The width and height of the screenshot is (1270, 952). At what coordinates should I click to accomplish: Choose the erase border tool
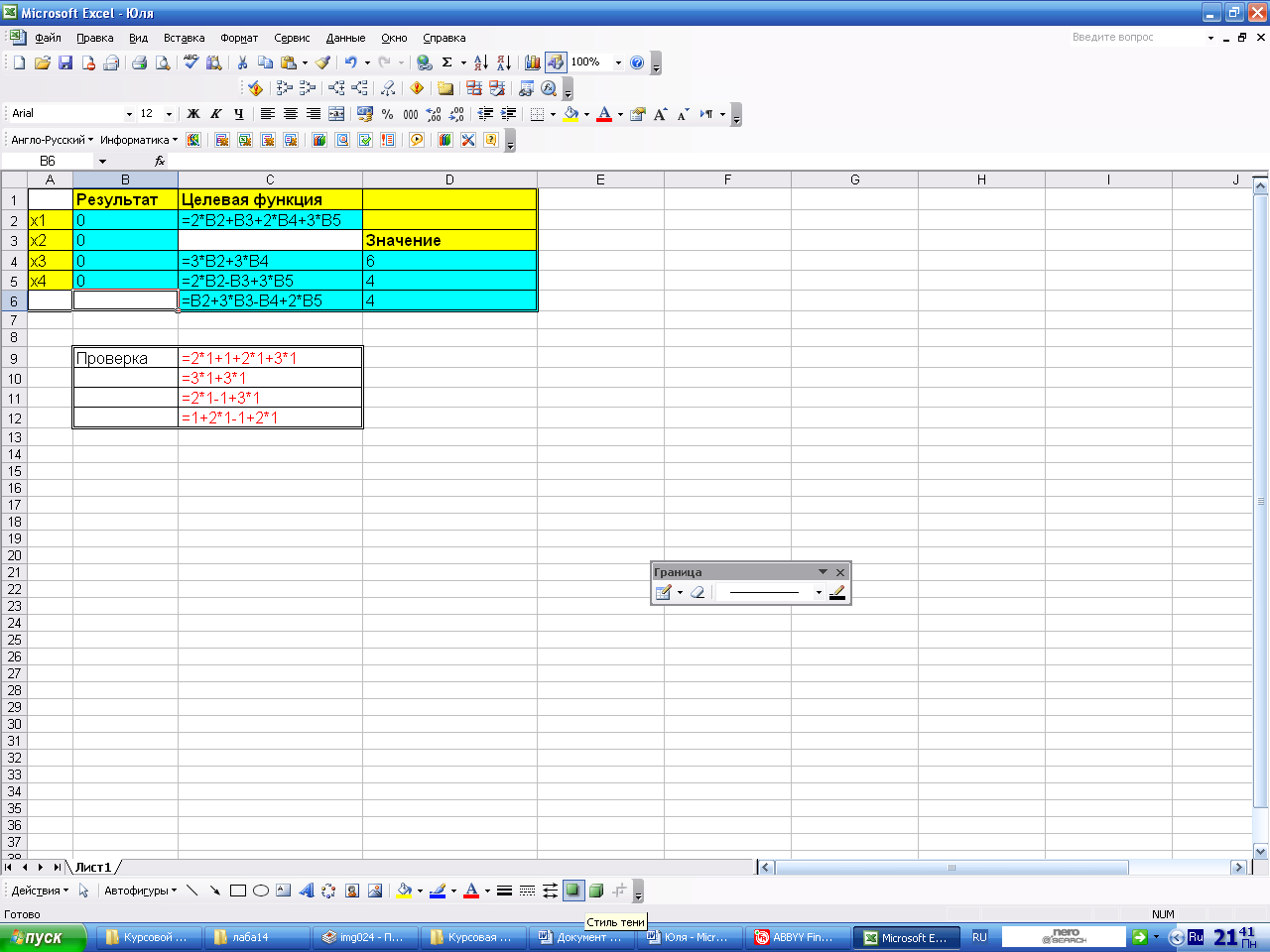[x=698, y=592]
